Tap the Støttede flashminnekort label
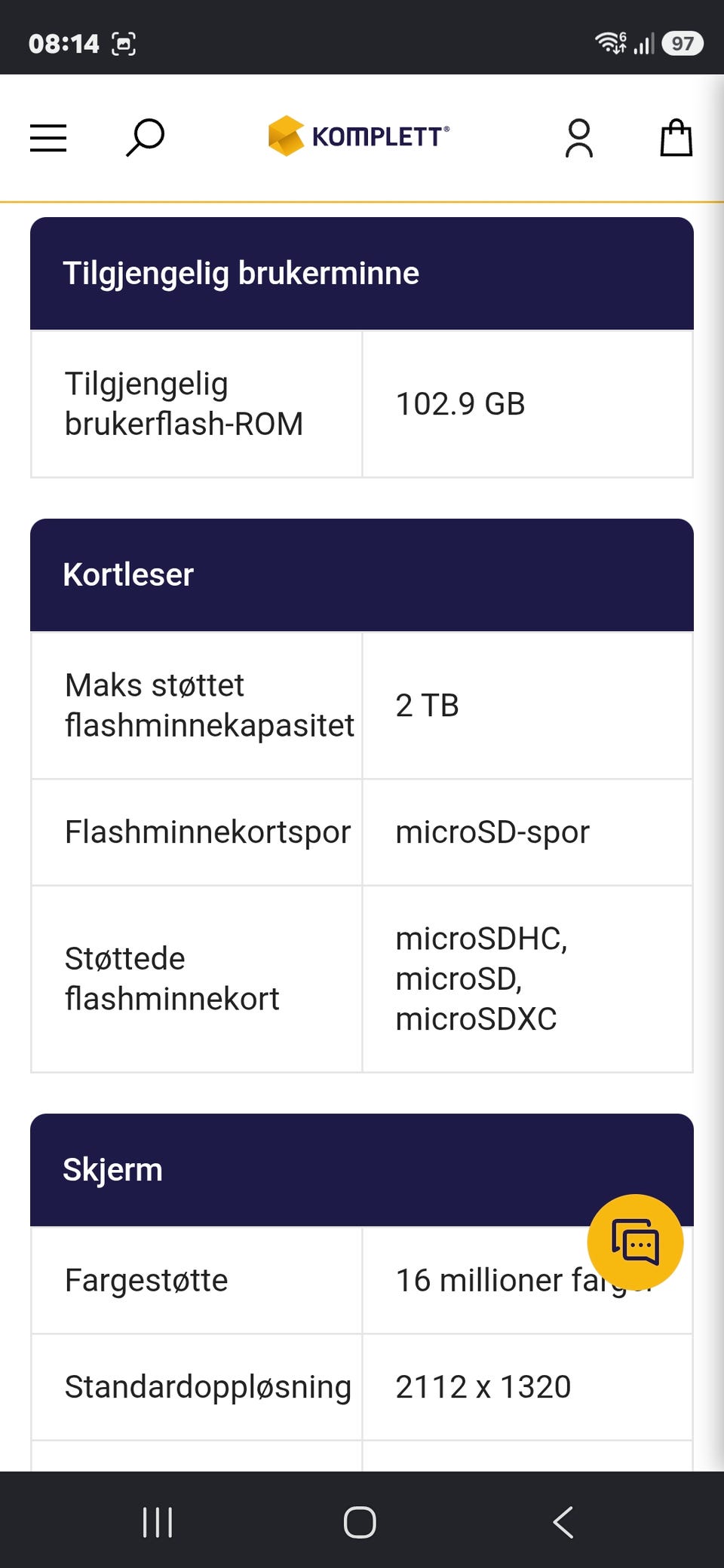724x1568 pixels. pyautogui.click(x=172, y=978)
